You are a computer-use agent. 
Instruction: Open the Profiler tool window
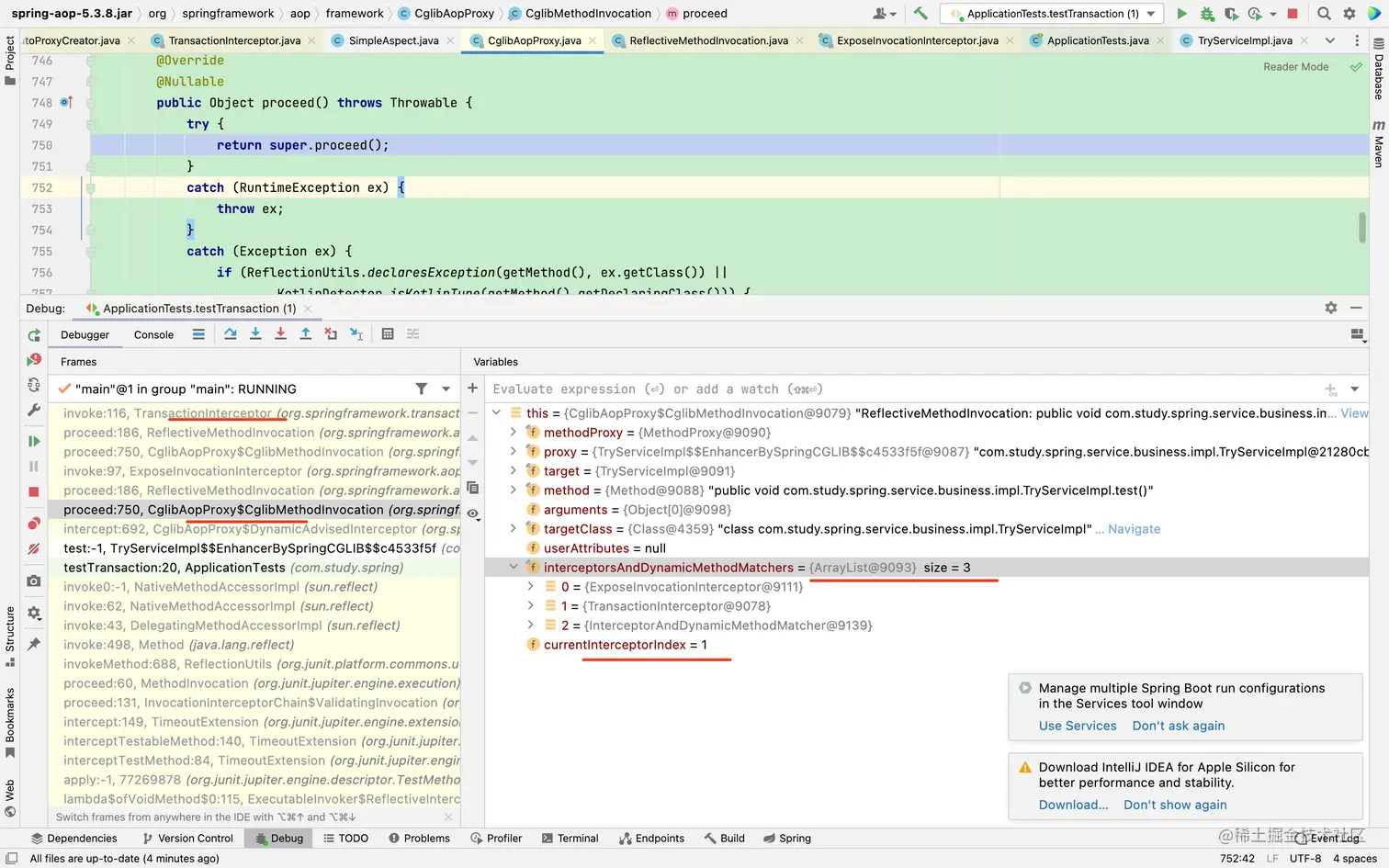point(496,839)
